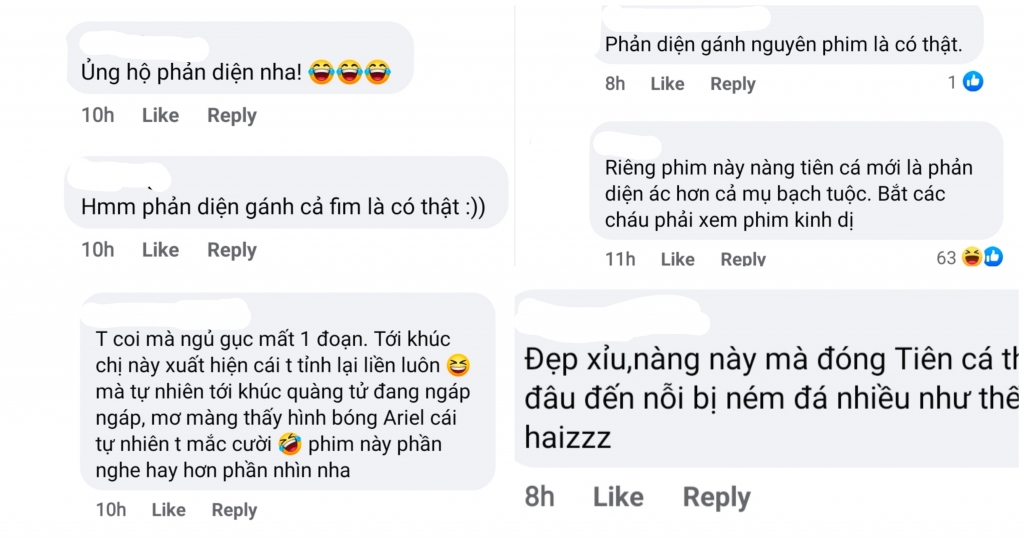Click the reaction count 63

[946, 258]
